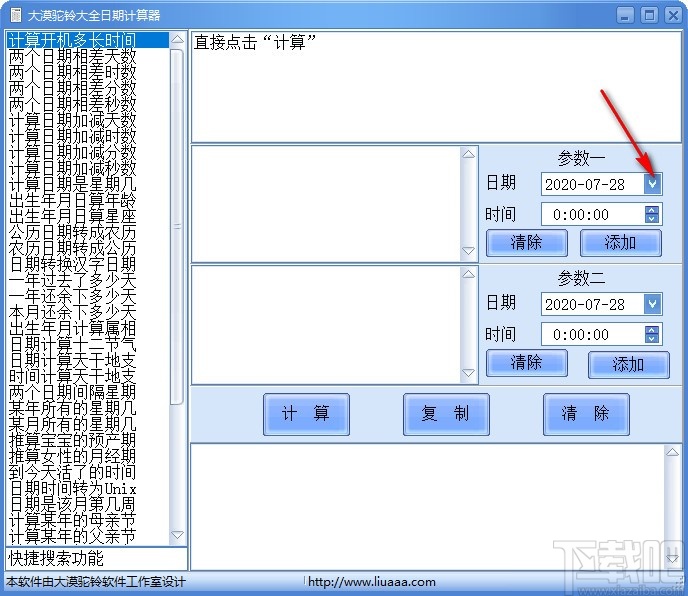The height and width of the screenshot is (596, 688).
Task: Select 推算宝宝的预产期 in the list
Action: click(87, 441)
